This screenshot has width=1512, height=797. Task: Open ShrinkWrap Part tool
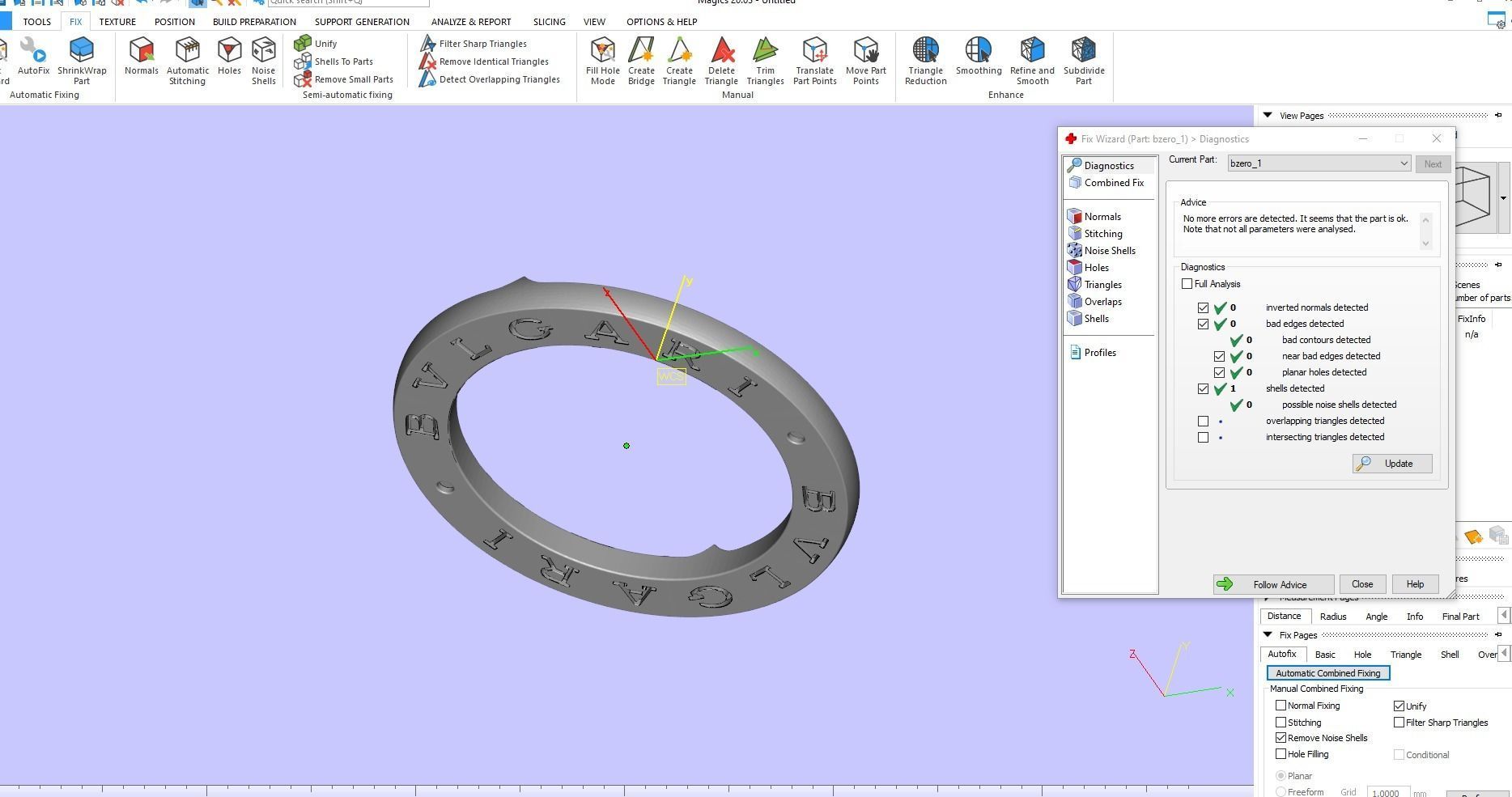82,61
